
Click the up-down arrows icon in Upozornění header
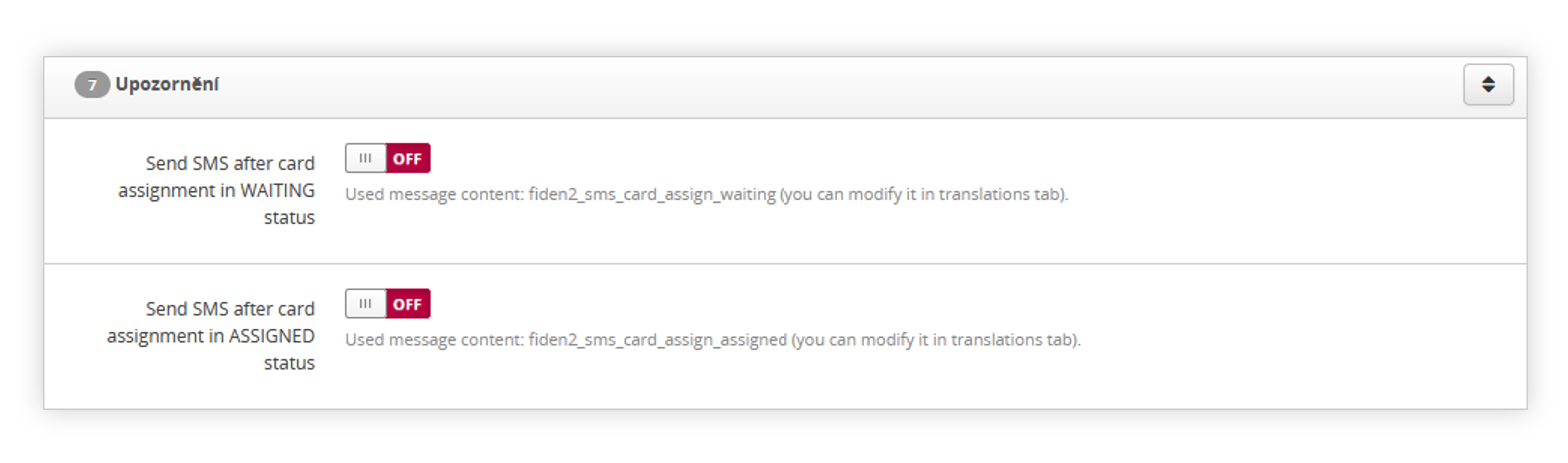click(1488, 85)
